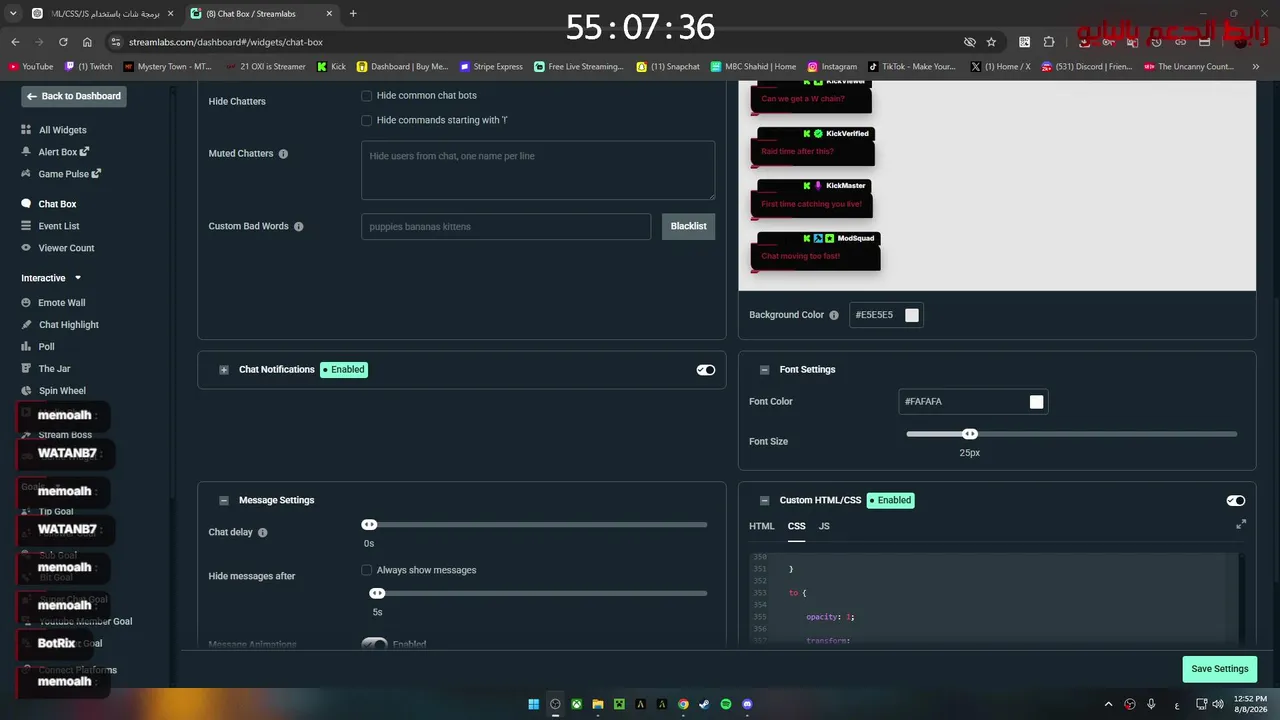This screenshot has height=720, width=1280.
Task: Click the Spin Wheel sidebar icon
Action: (26, 391)
